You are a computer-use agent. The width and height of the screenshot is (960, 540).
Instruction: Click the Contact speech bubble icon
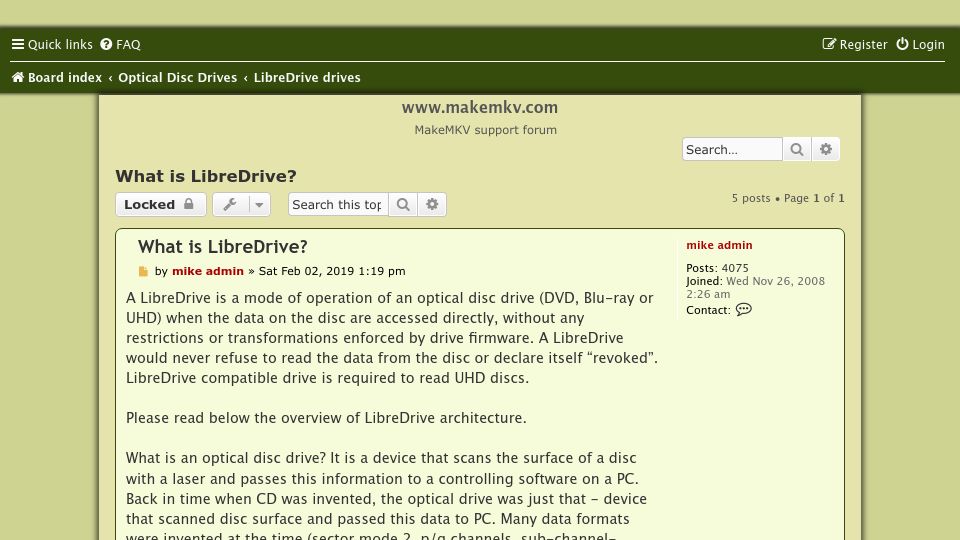point(743,310)
